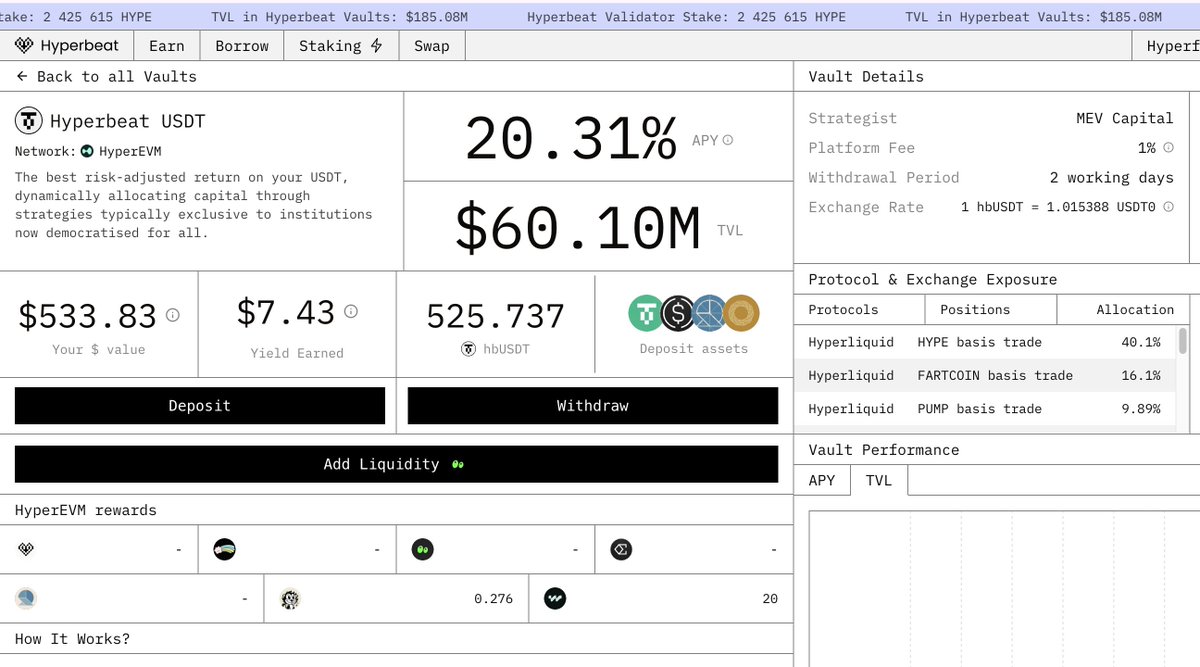Click the 40.1% allocation value

click(x=1141, y=342)
